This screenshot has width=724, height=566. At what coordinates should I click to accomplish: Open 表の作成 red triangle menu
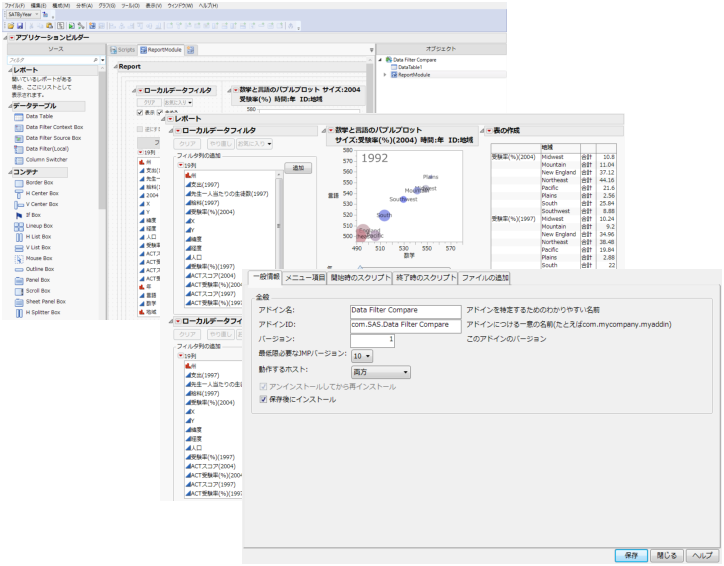489,131
